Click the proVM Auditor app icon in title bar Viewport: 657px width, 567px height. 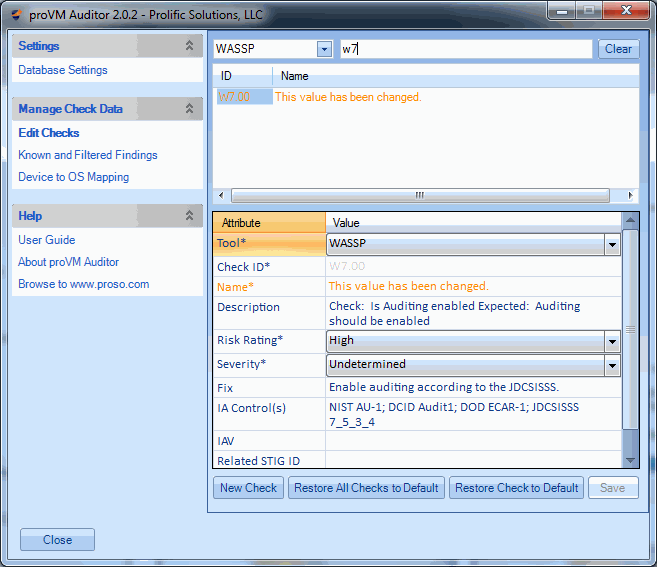(x=16, y=15)
